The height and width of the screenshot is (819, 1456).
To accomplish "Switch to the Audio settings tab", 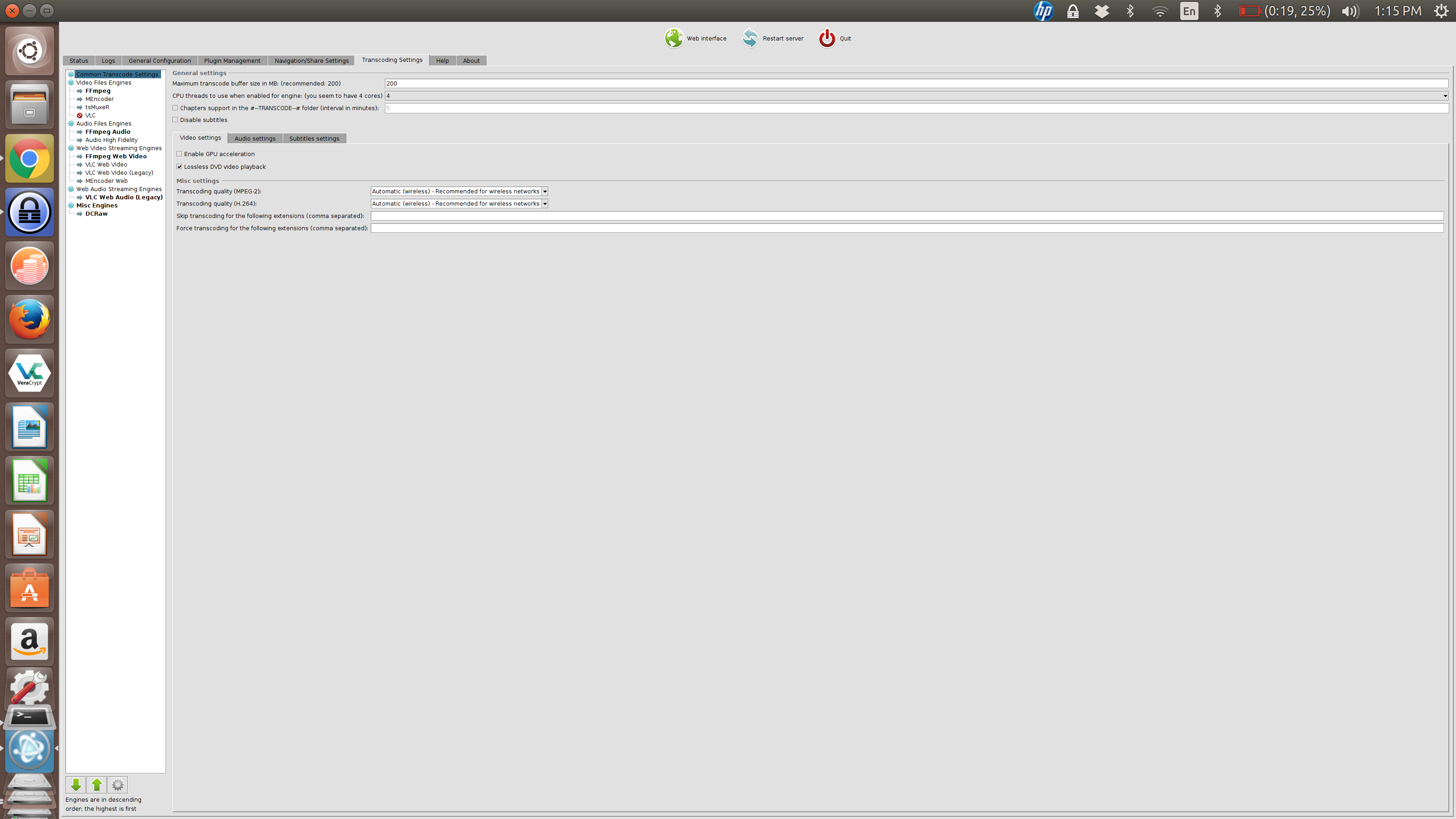I will click(x=254, y=138).
